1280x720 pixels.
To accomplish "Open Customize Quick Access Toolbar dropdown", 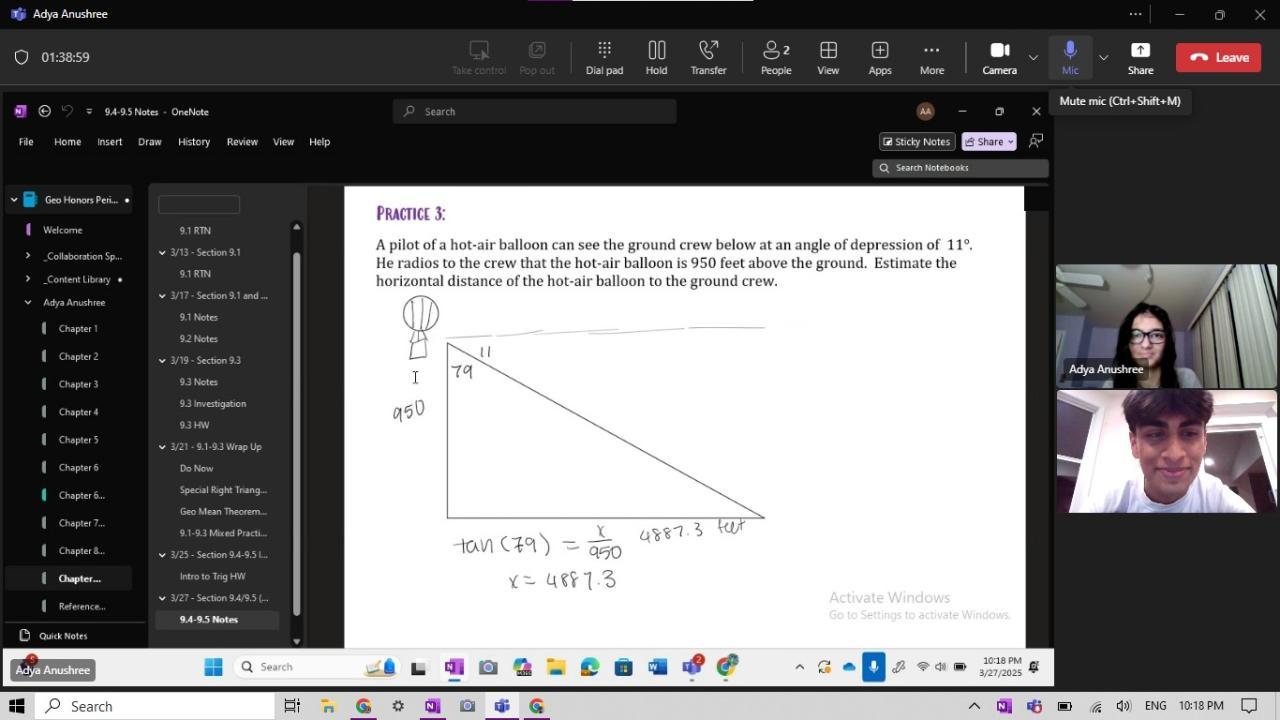I will click(x=89, y=111).
